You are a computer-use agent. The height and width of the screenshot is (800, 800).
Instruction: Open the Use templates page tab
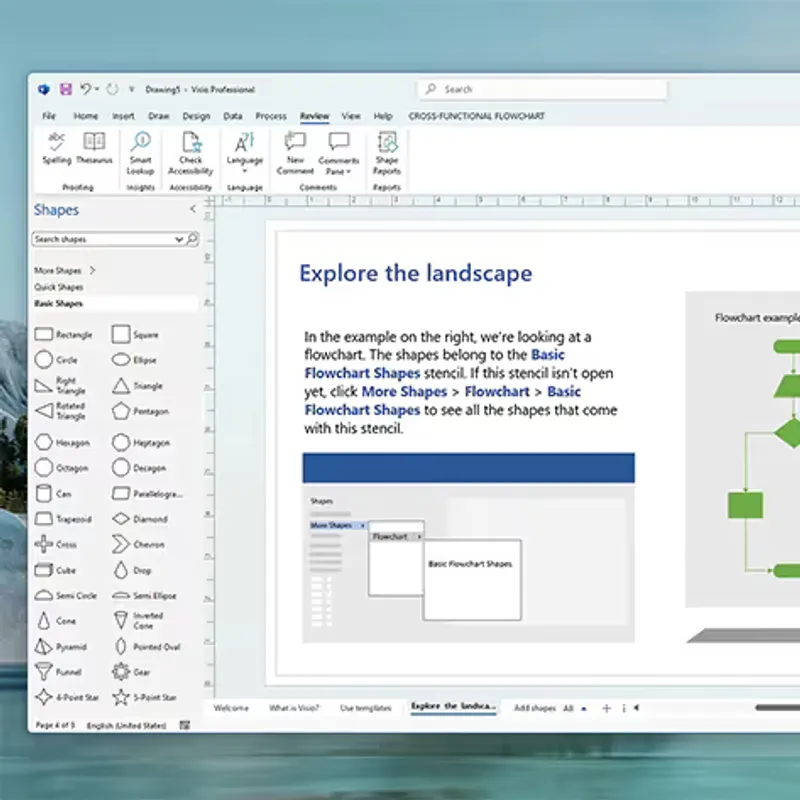tap(366, 708)
